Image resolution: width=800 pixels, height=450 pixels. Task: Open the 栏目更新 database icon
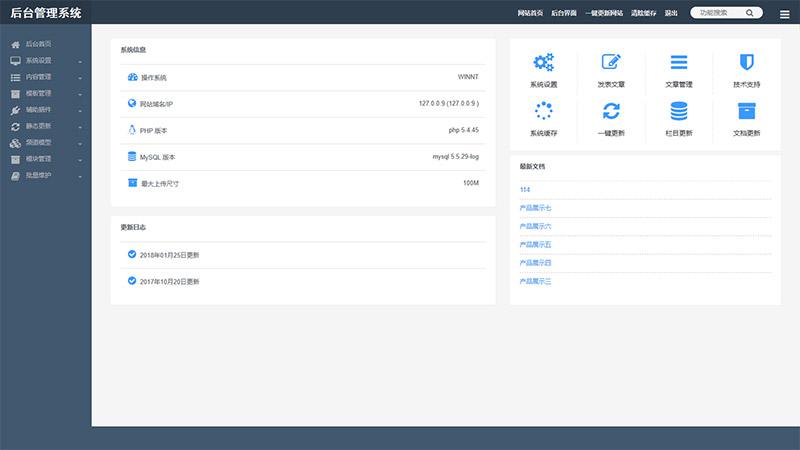pyautogui.click(x=678, y=111)
